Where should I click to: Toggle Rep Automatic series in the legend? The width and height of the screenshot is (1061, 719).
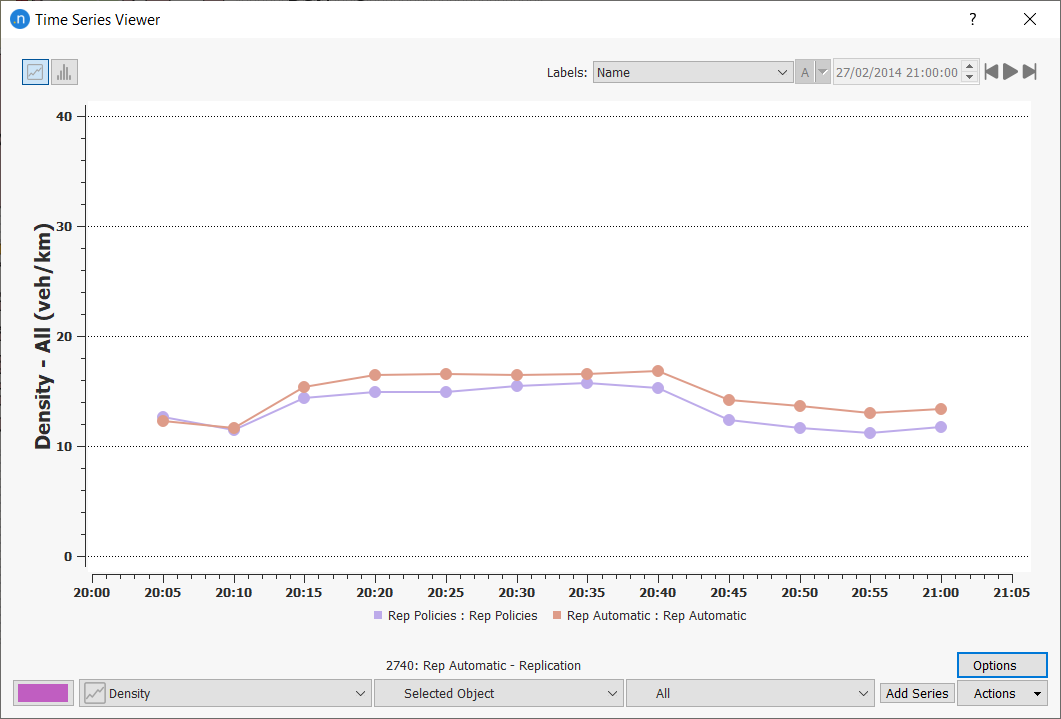click(x=648, y=616)
